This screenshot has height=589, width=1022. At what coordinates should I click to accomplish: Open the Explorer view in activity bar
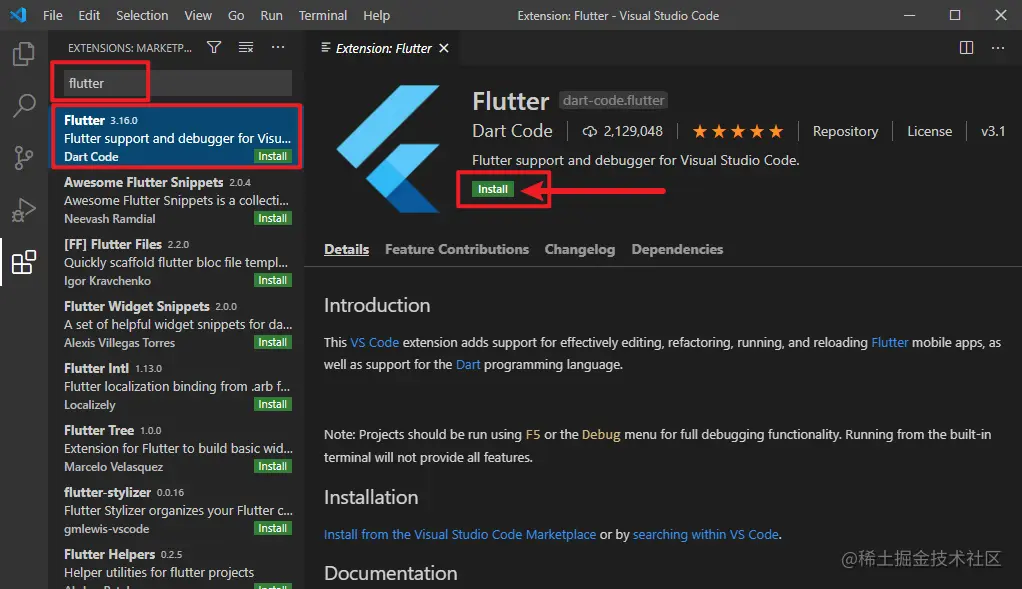pos(23,53)
